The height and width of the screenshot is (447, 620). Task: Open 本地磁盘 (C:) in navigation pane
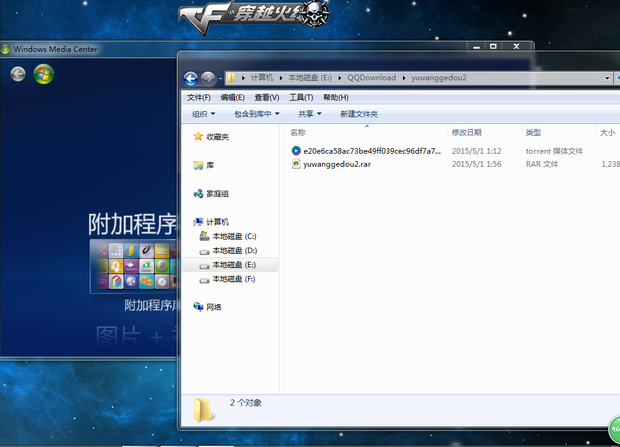[x=234, y=237]
